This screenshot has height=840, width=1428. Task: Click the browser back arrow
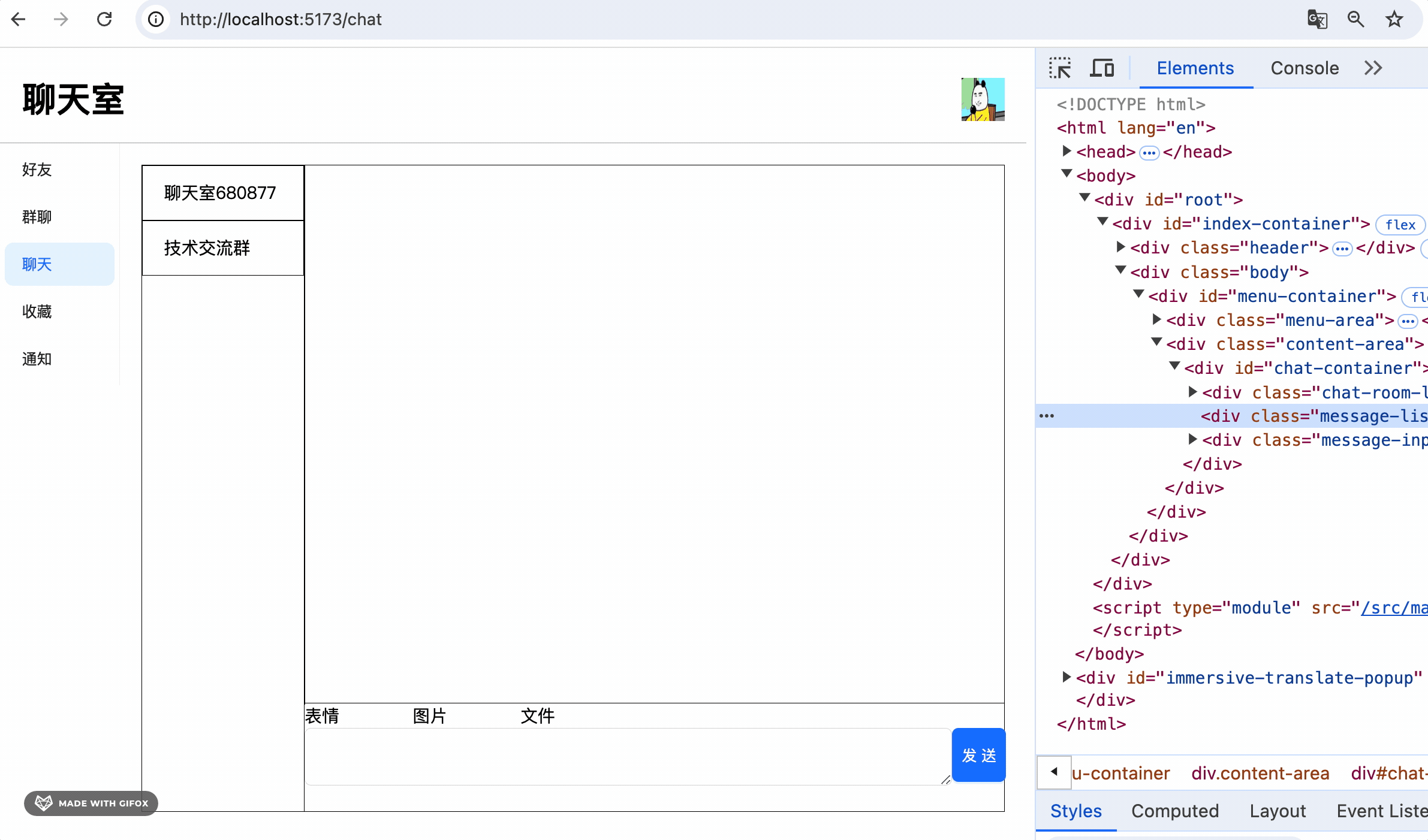click(x=19, y=19)
